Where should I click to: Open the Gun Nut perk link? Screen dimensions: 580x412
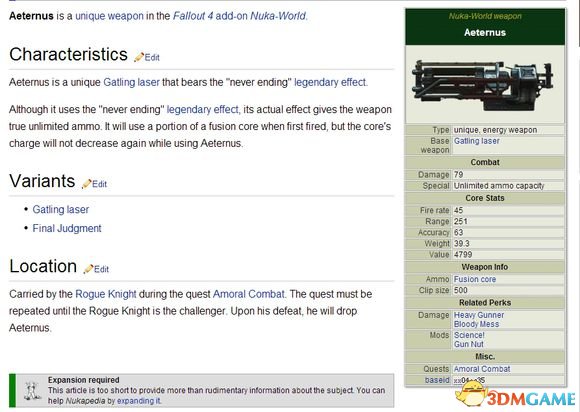469,344
